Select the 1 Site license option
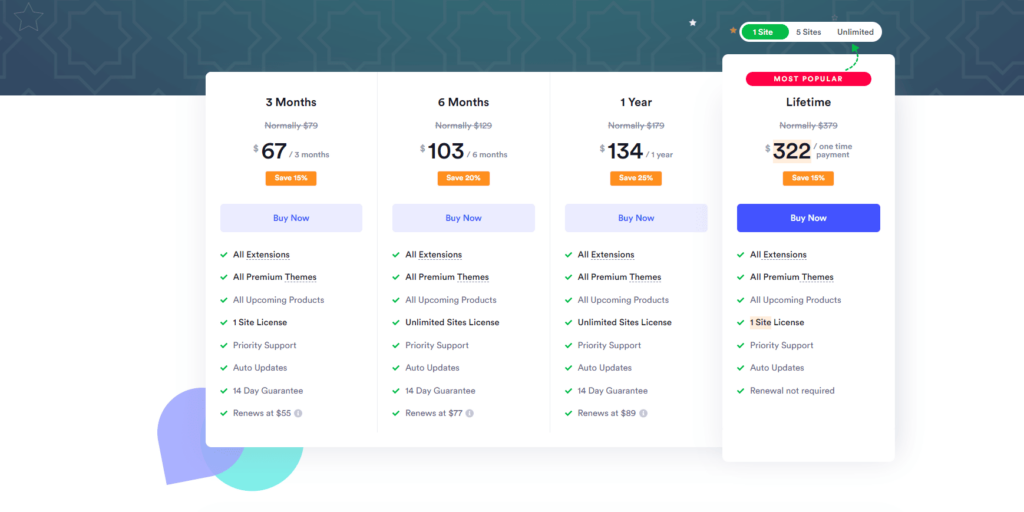 [x=764, y=32]
